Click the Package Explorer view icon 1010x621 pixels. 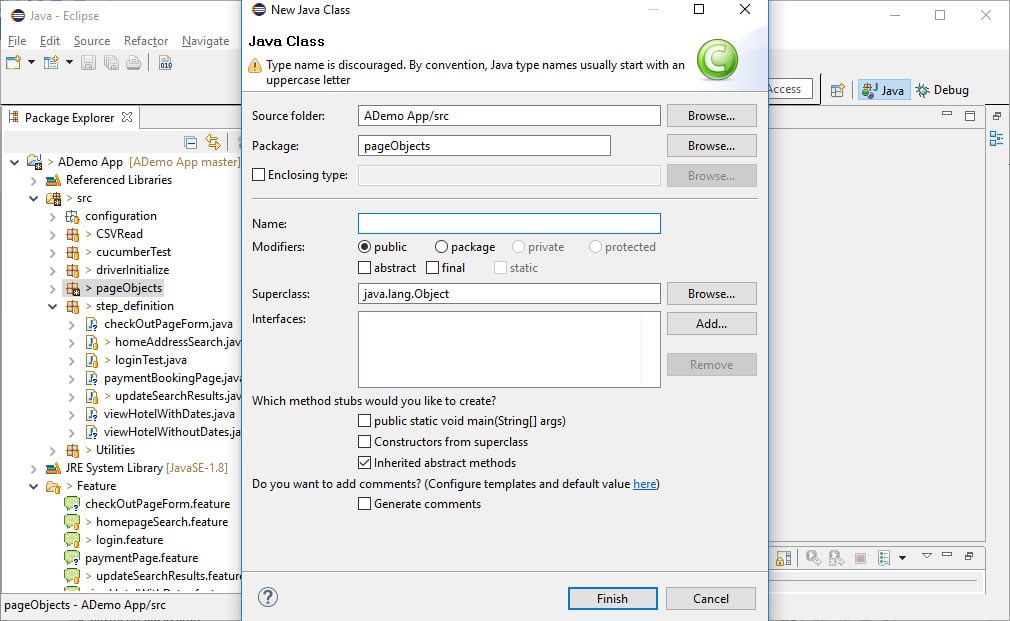[14, 117]
